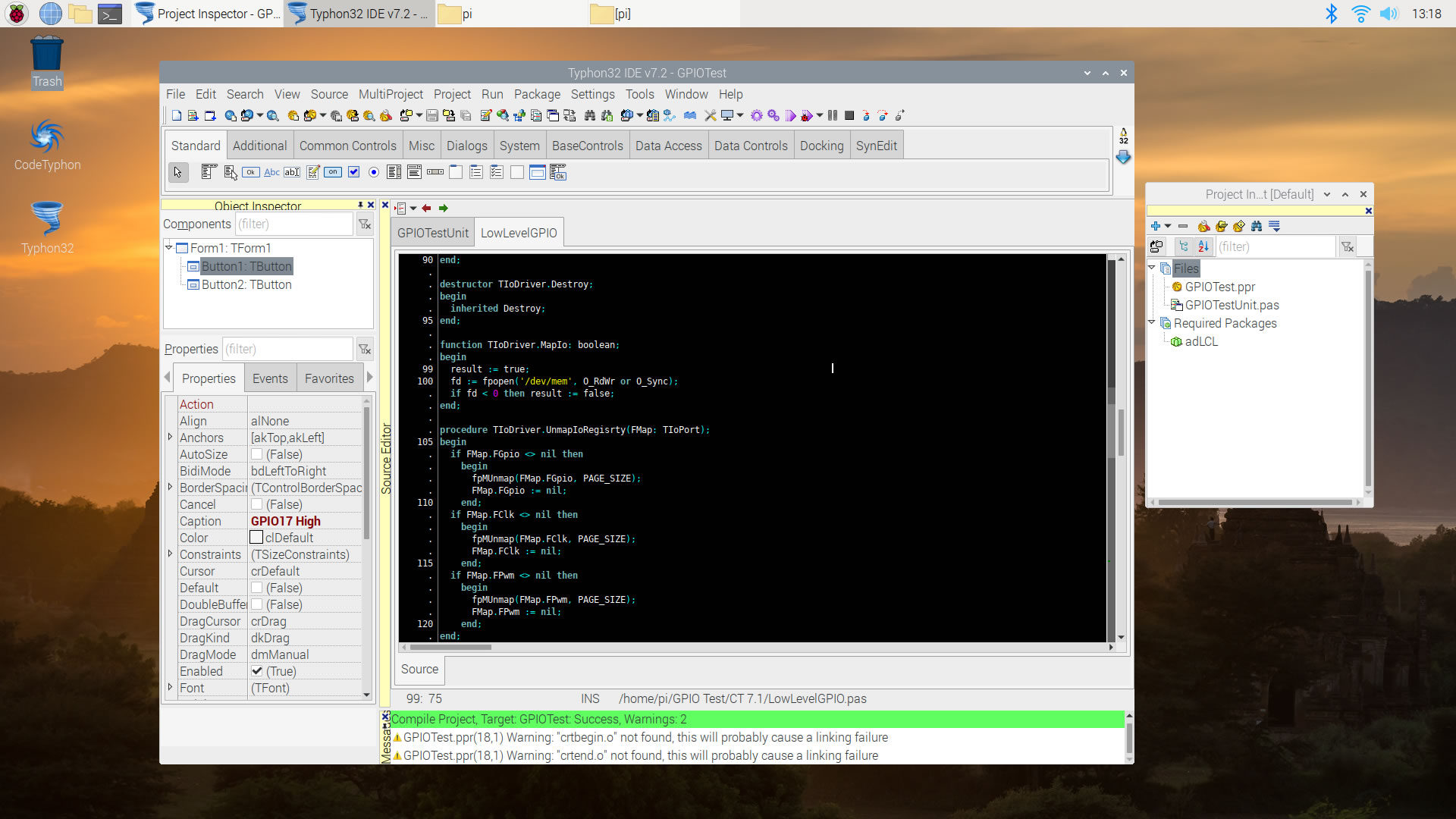Add item with blue plus in Project Inspector
Screen dimensions: 1456x819
pos(1156,226)
